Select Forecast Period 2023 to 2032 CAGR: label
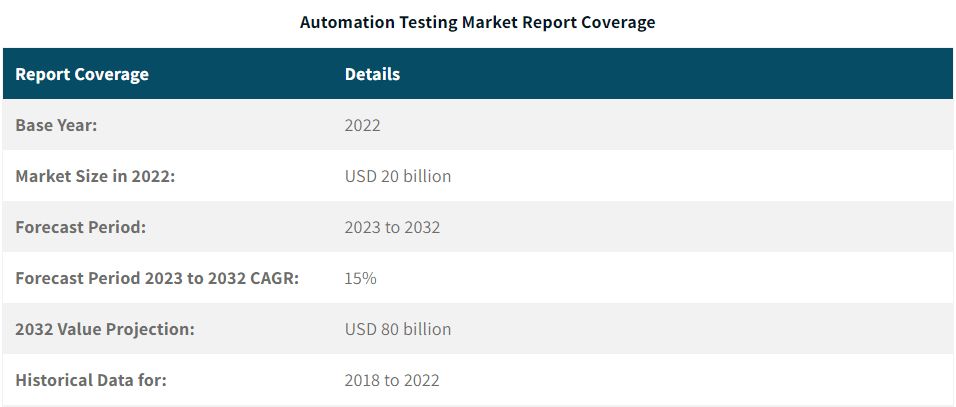 point(157,278)
